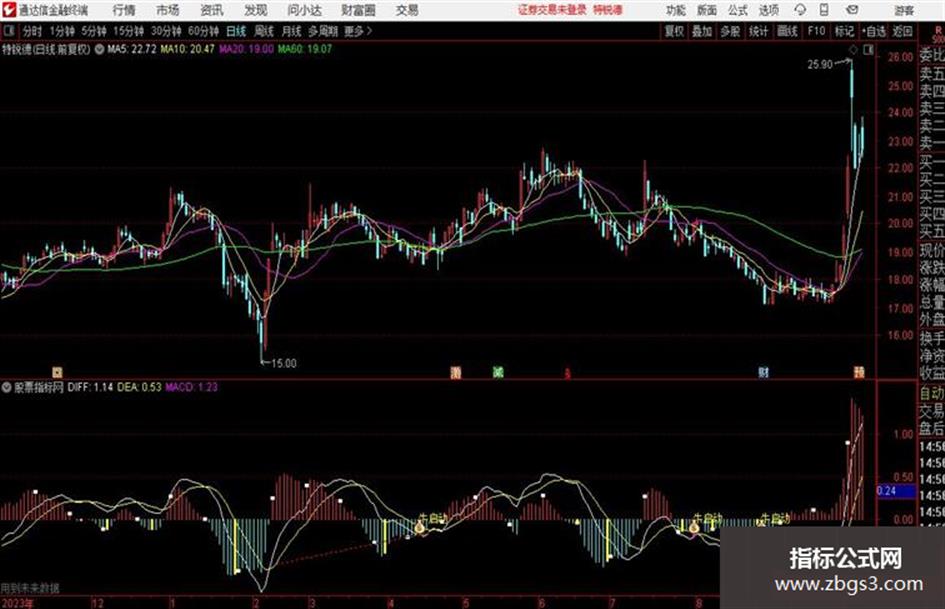
Task: Switch to the 1分钟 period tab
Action: click(61, 31)
